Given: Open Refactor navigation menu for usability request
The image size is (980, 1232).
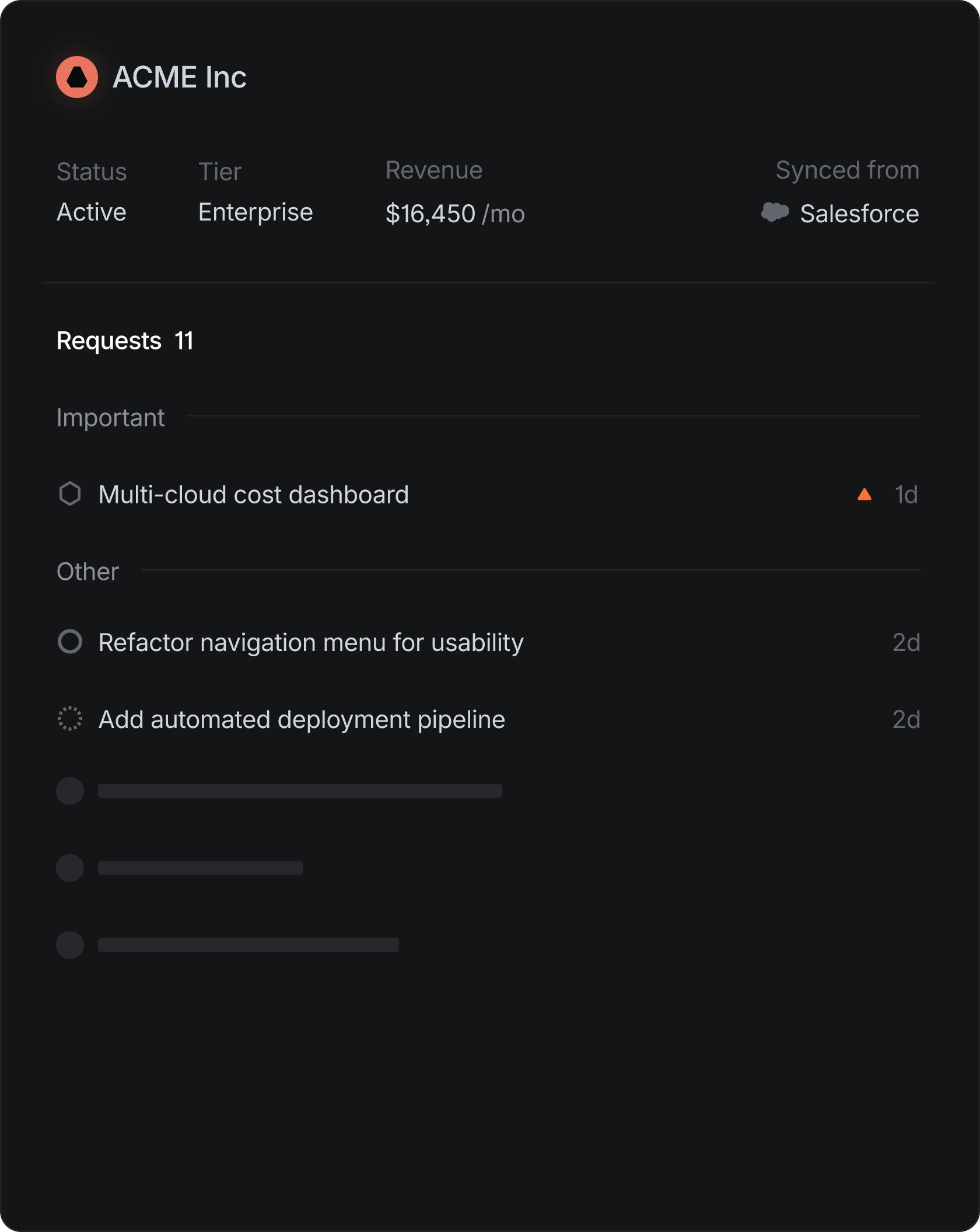Looking at the screenshot, I should coord(310,642).
